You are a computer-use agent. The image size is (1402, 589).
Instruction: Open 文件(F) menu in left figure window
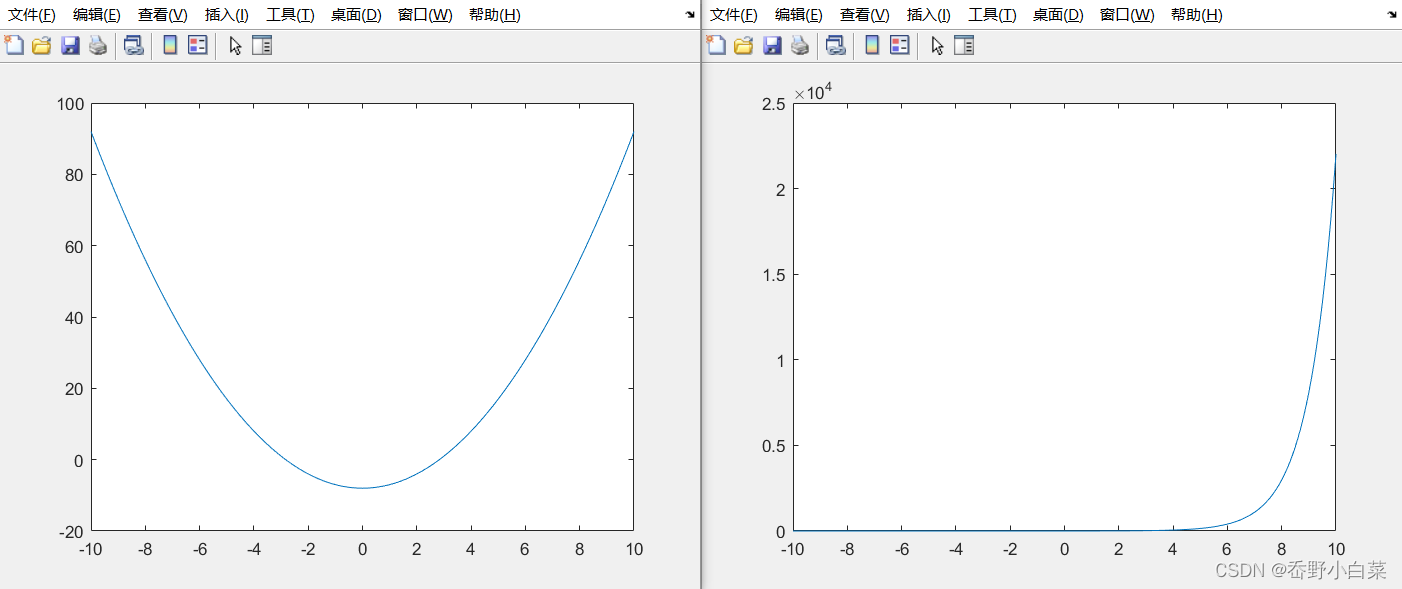click(32, 15)
